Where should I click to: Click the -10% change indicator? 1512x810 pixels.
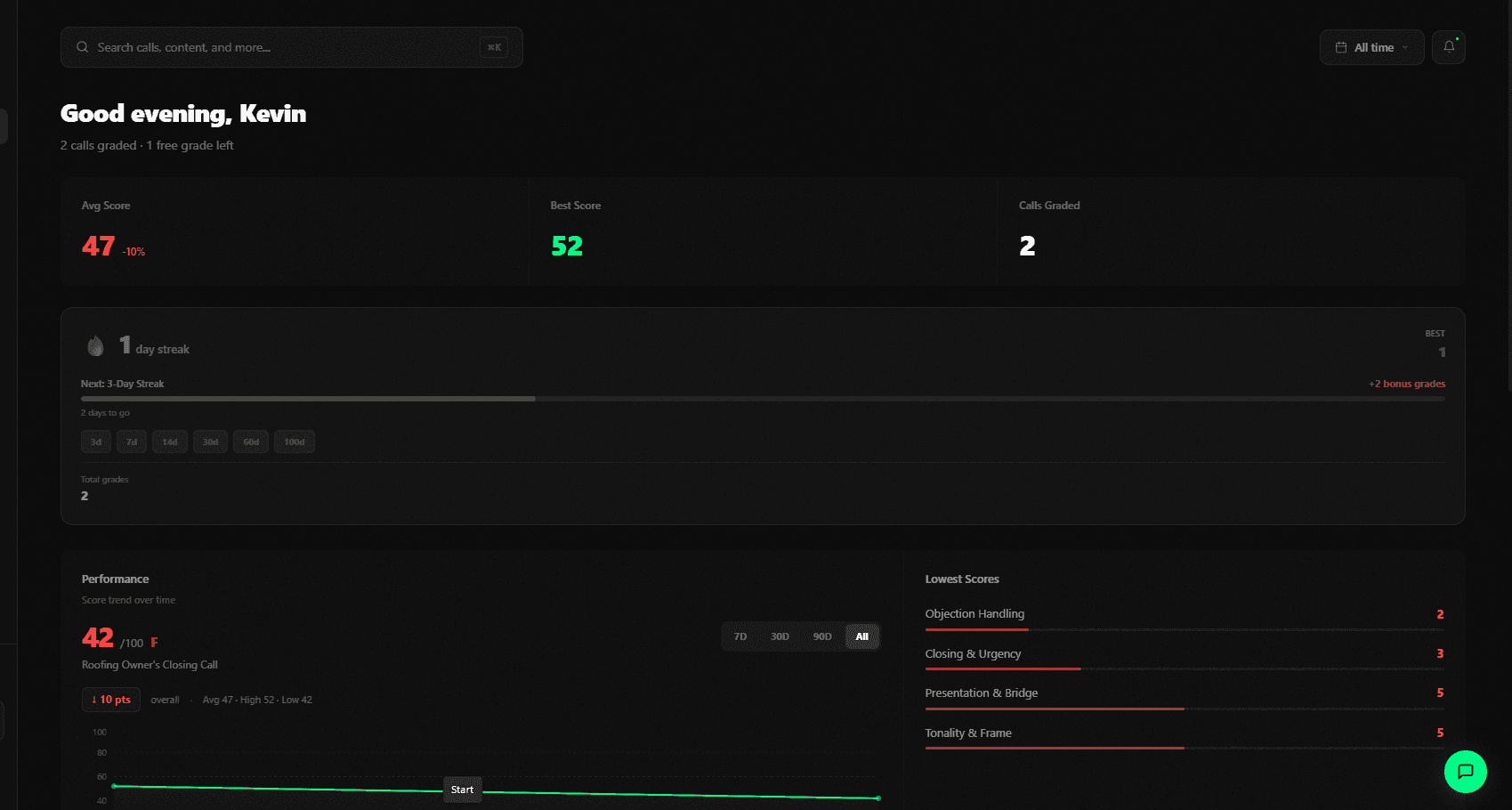[x=133, y=252]
